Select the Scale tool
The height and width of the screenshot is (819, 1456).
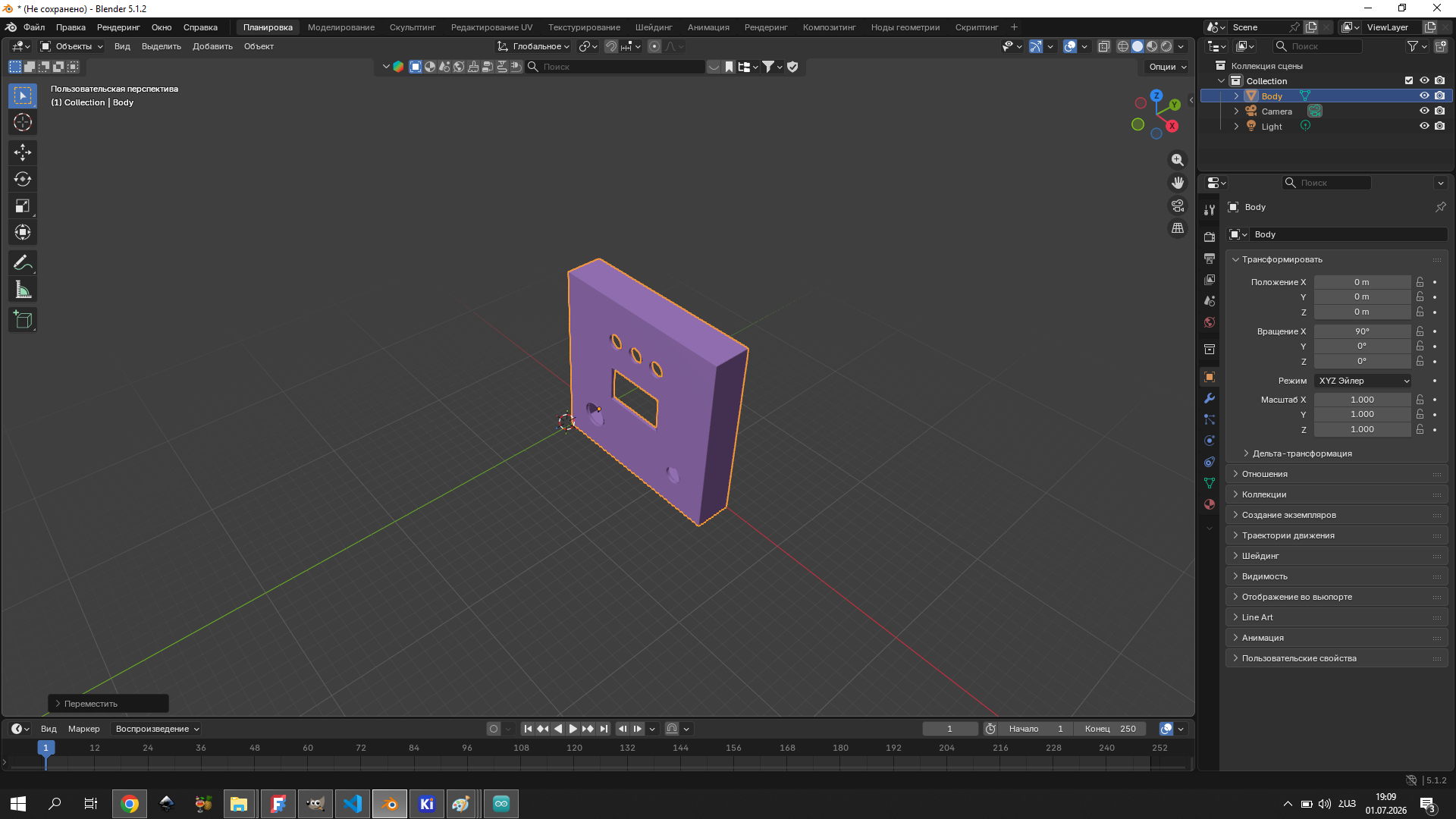(23, 206)
